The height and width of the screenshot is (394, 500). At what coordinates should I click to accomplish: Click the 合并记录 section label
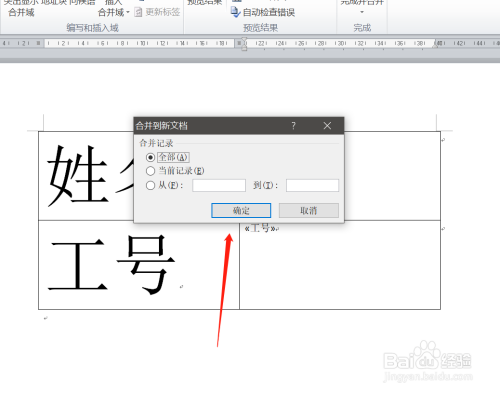coord(156,143)
